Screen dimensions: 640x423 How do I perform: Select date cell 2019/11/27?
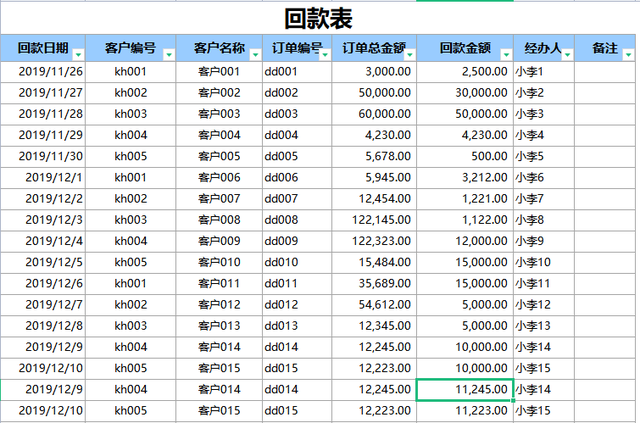coord(43,93)
